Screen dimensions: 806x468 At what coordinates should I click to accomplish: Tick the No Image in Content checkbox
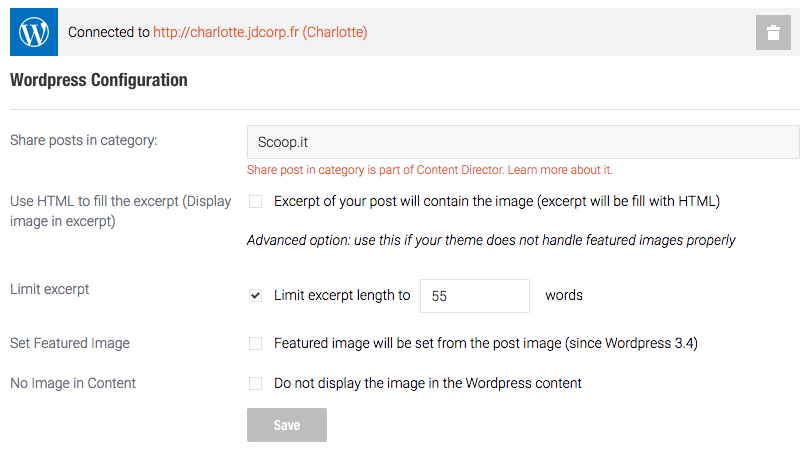[255, 384]
